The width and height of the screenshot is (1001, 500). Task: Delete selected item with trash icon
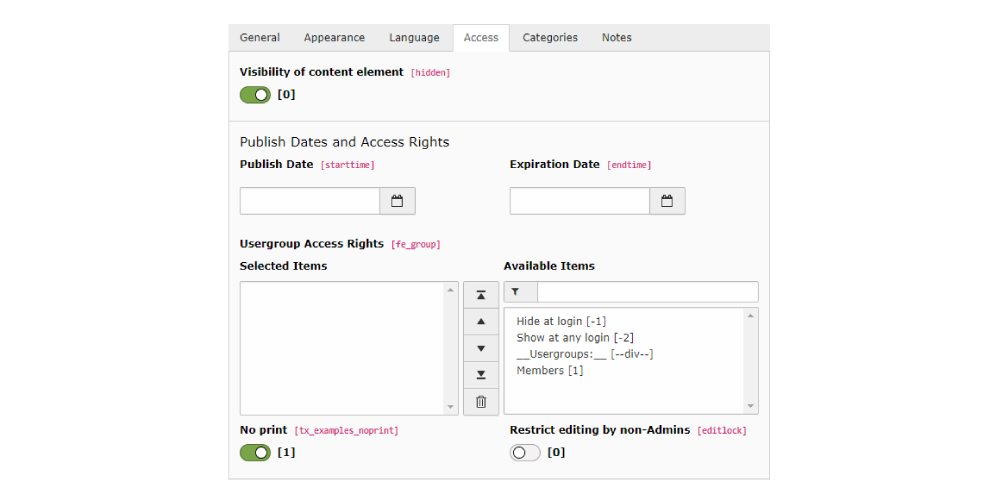click(481, 402)
